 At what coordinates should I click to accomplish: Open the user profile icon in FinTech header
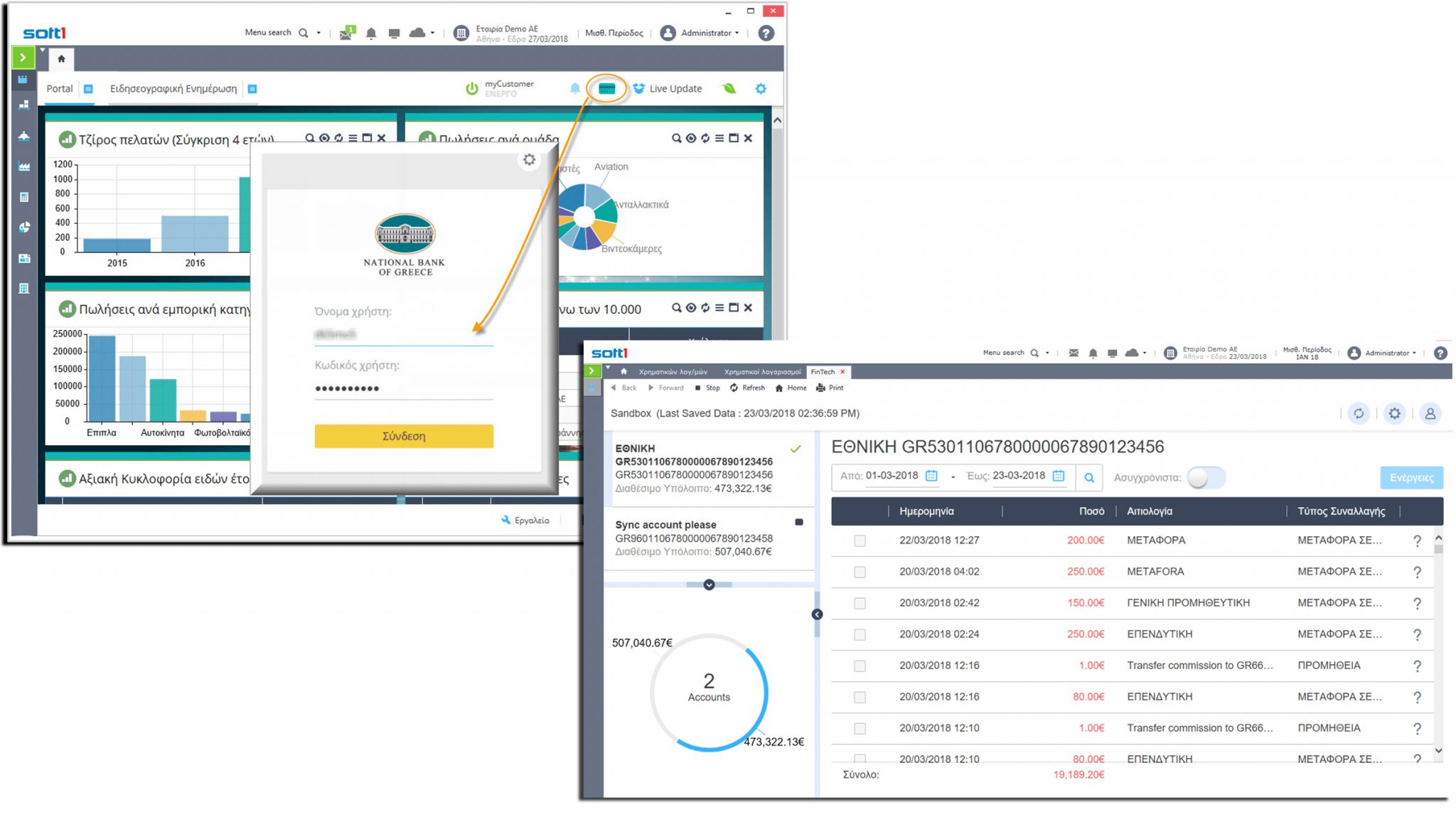pos(1430,413)
